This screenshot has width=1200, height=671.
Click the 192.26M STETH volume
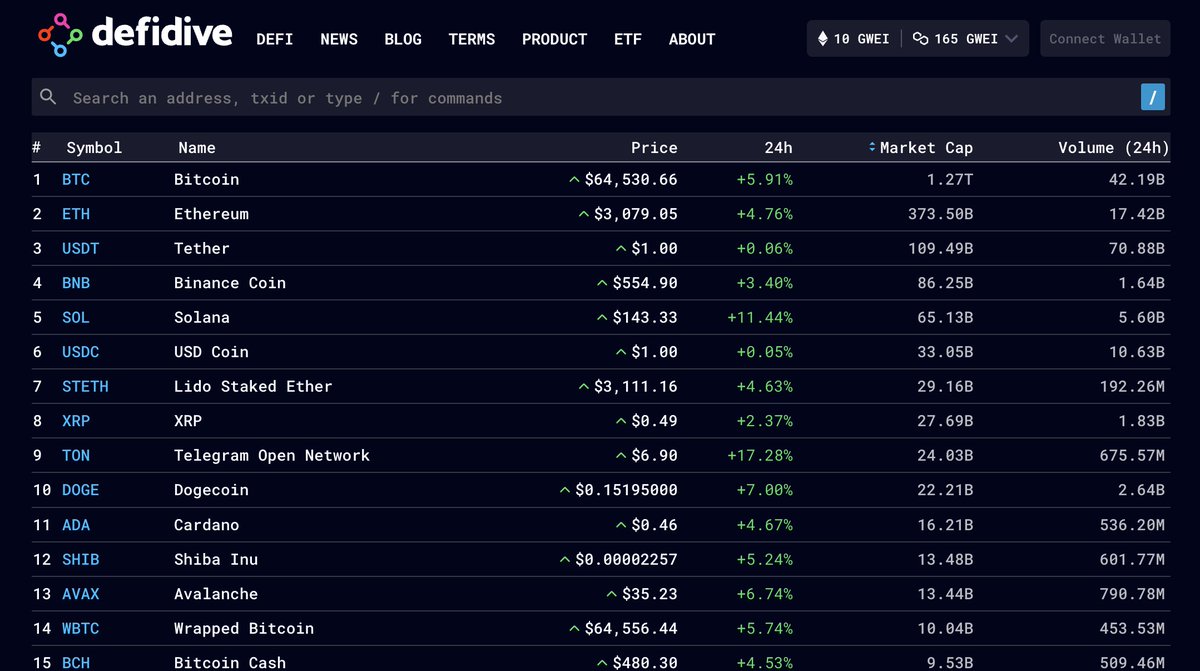pyautogui.click(x=1132, y=387)
